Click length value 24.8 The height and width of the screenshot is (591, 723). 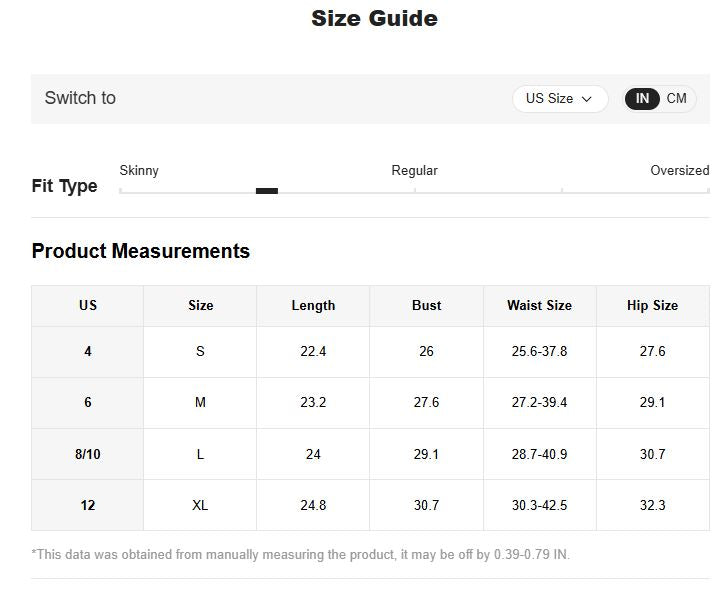pos(313,505)
